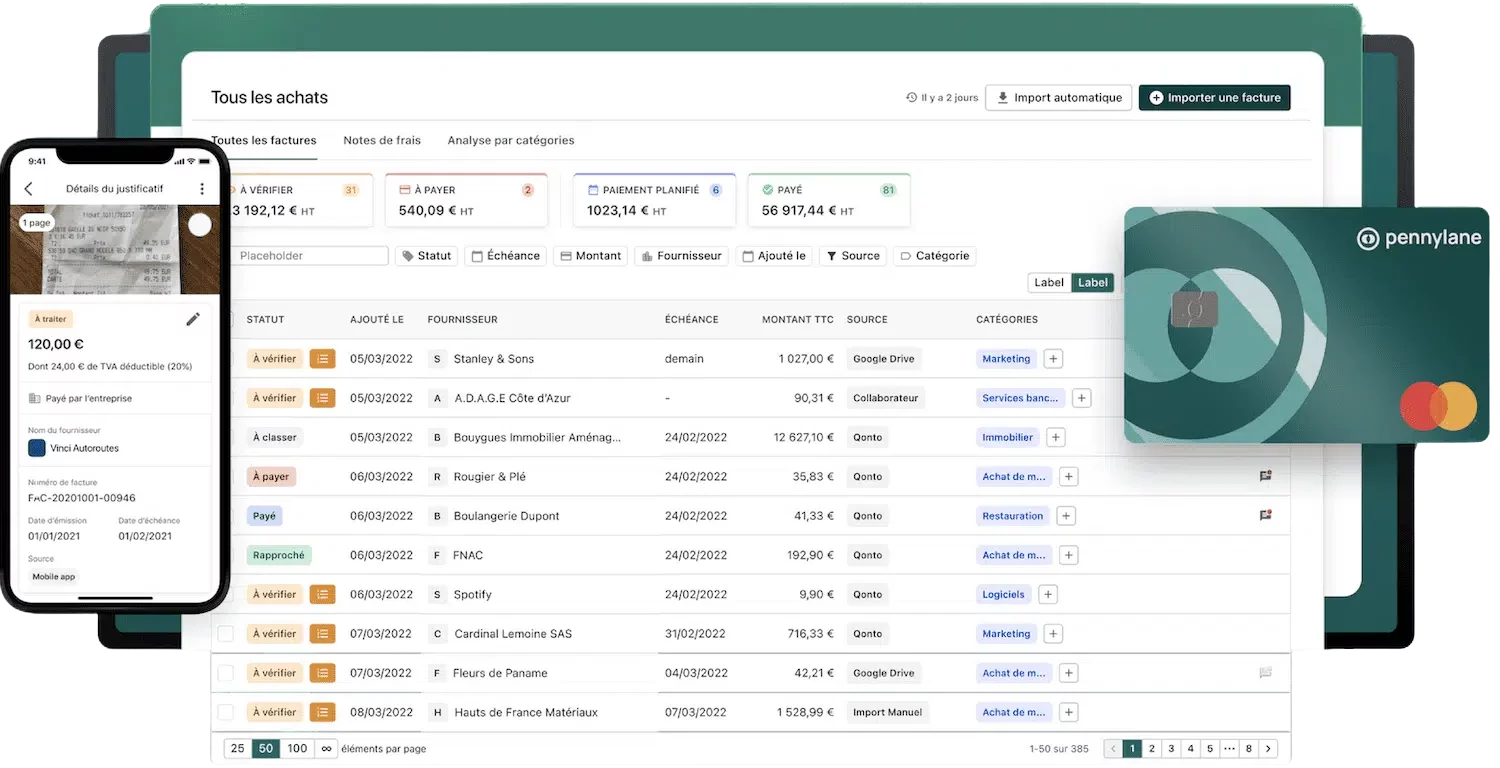The image size is (1500, 768).
Task: Click the 'Rapproché' status badge on the FNAC row
Action: [279, 555]
